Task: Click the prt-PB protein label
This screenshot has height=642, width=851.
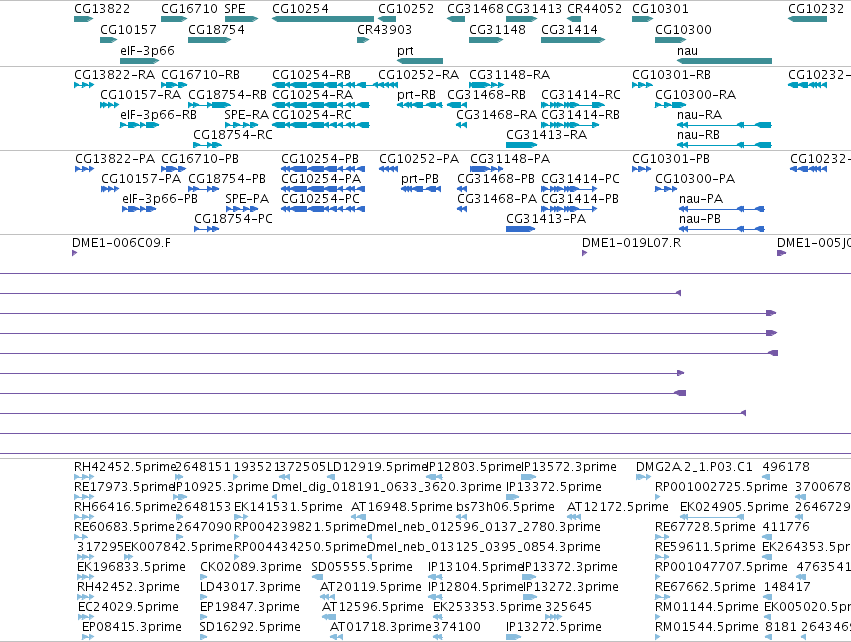Action: 420,179
